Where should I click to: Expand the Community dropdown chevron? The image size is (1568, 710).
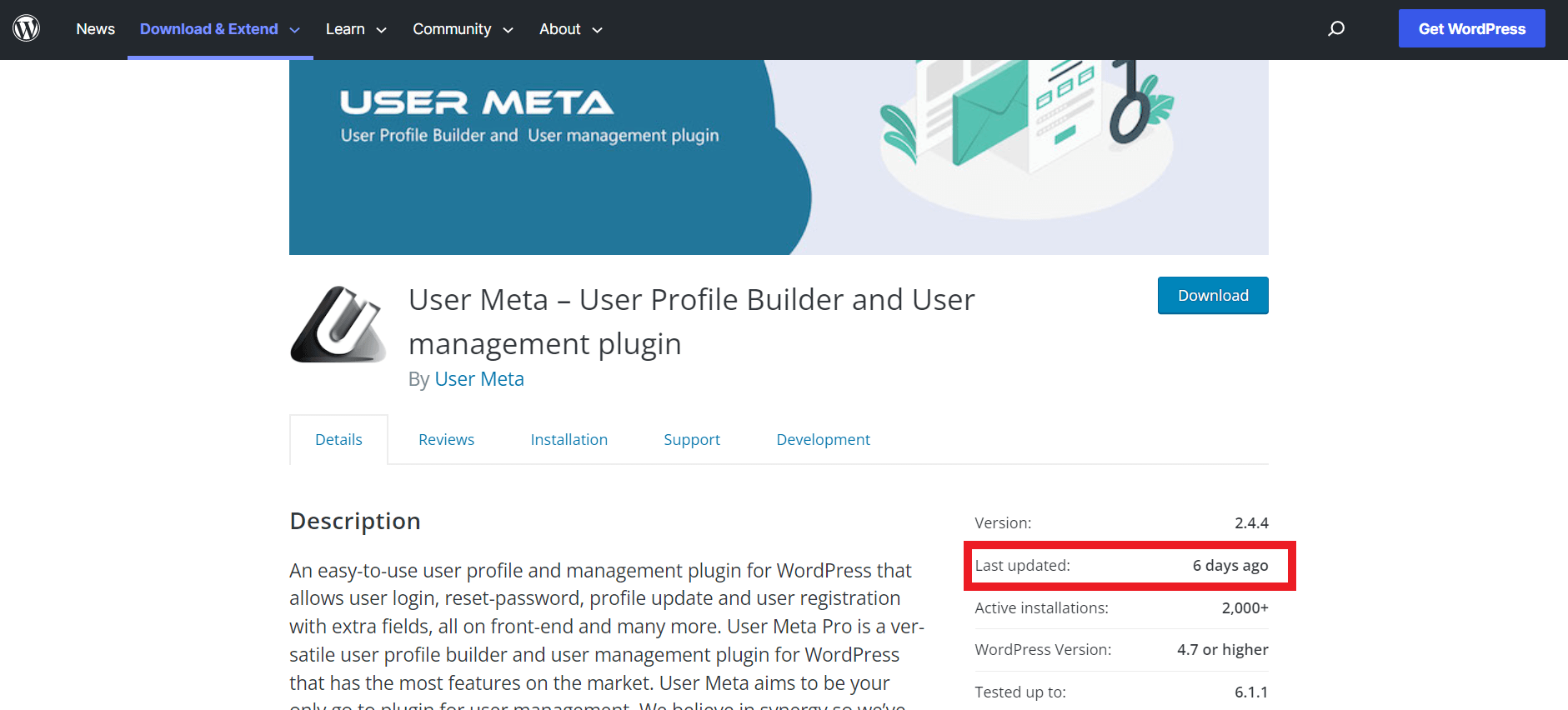[x=508, y=30]
